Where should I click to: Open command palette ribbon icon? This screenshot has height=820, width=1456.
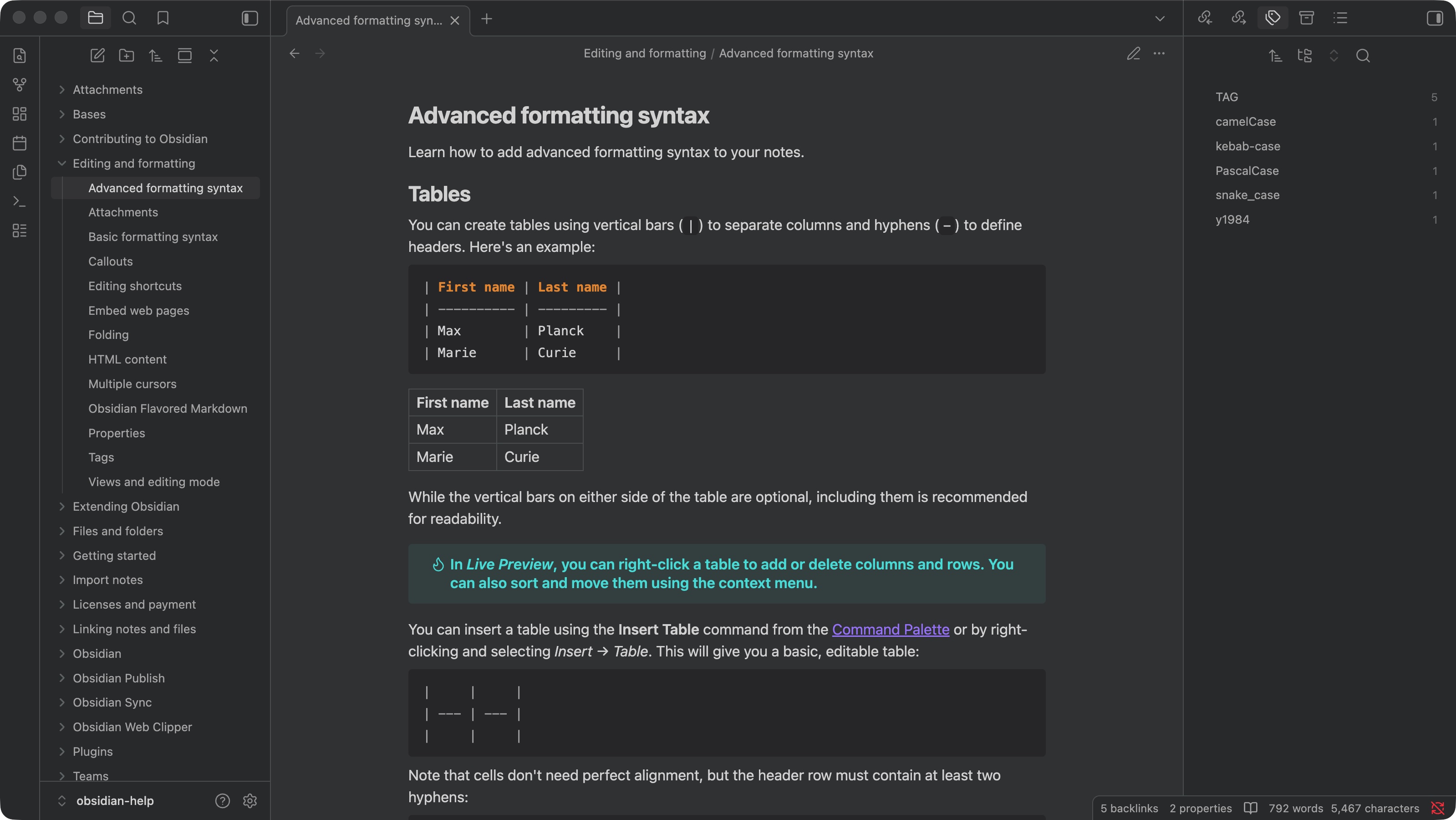pyautogui.click(x=20, y=201)
